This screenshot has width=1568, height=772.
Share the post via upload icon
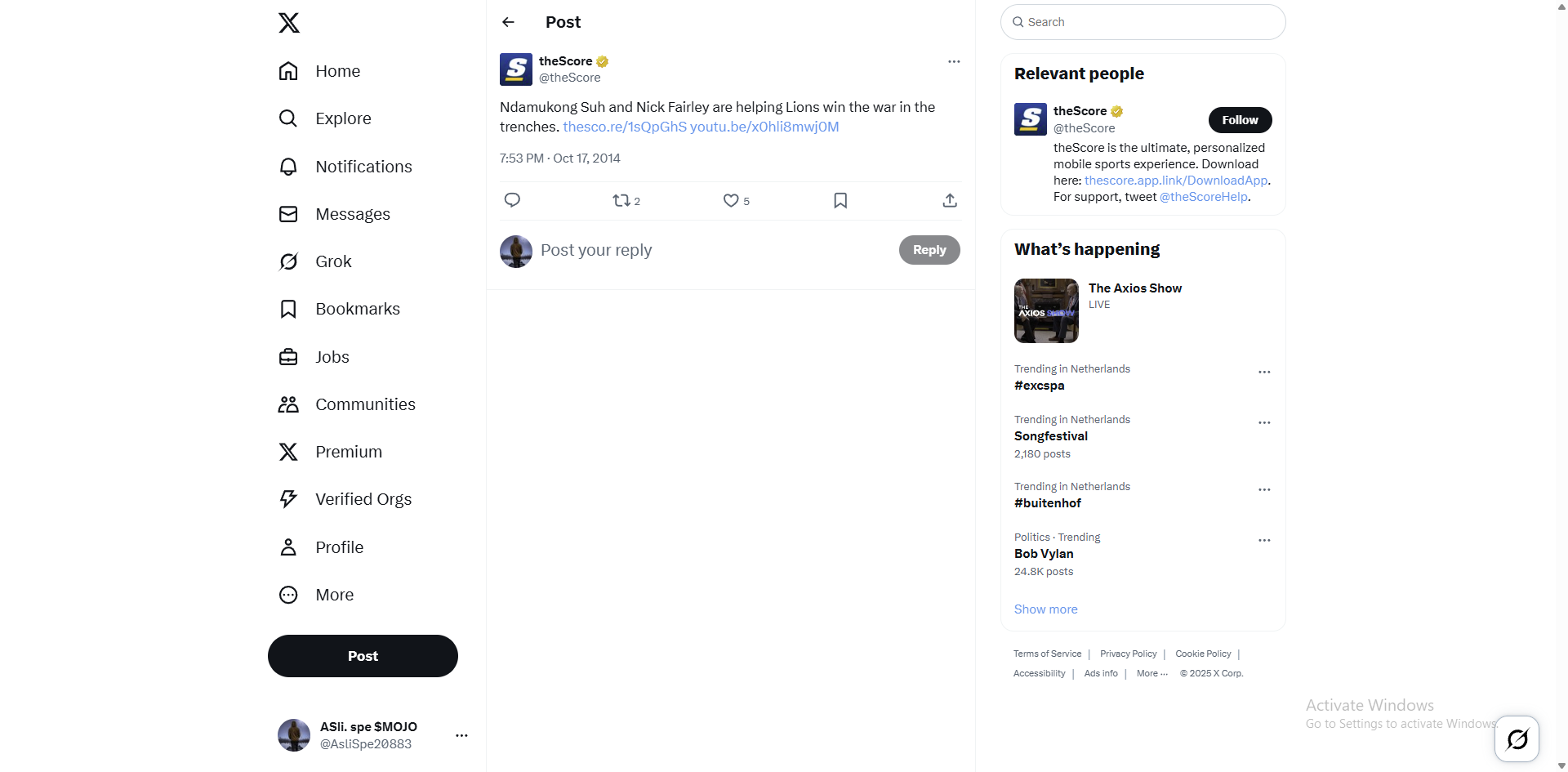(x=950, y=200)
